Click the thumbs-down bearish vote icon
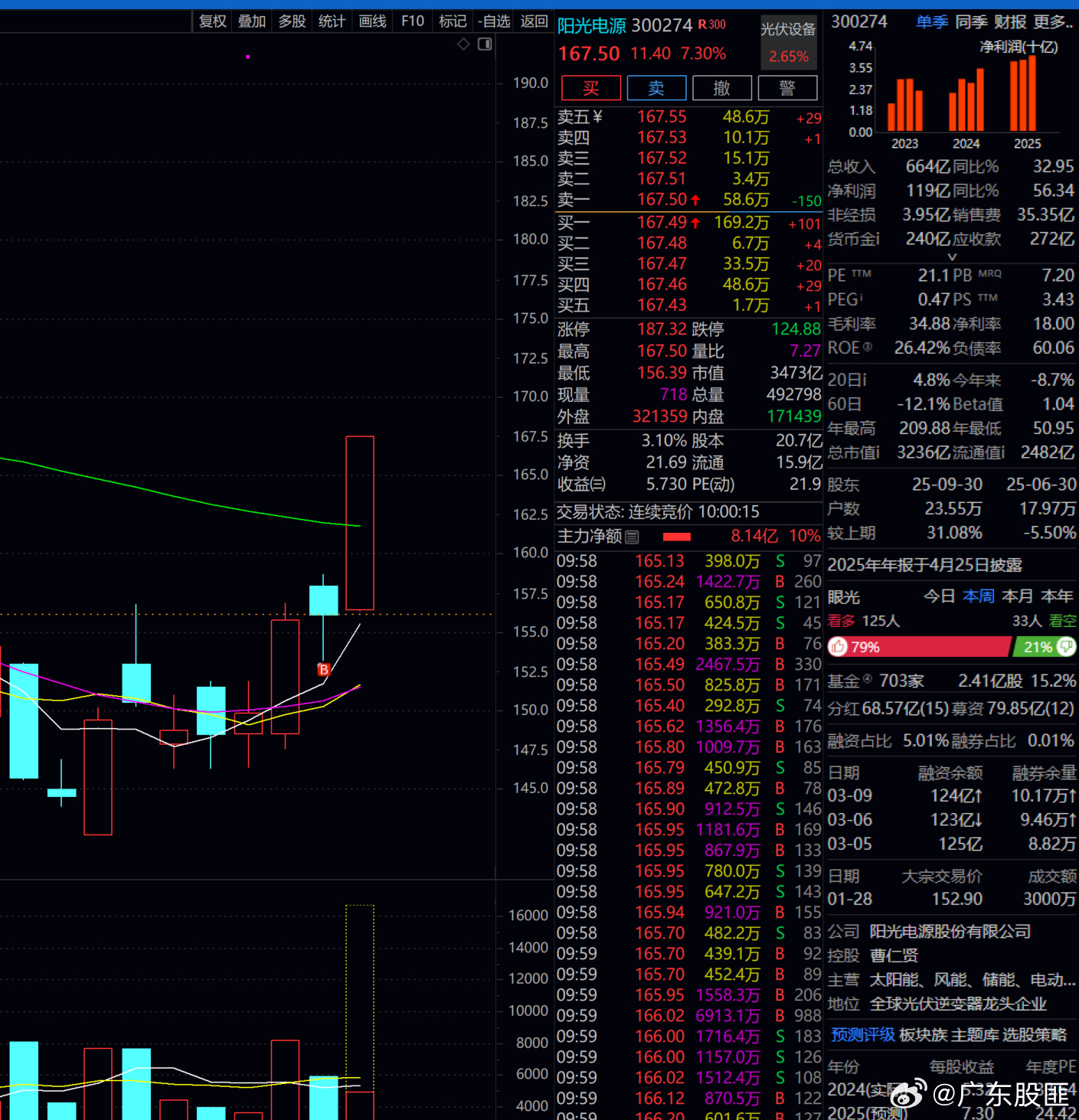The image size is (1079, 1120). [1065, 647]
